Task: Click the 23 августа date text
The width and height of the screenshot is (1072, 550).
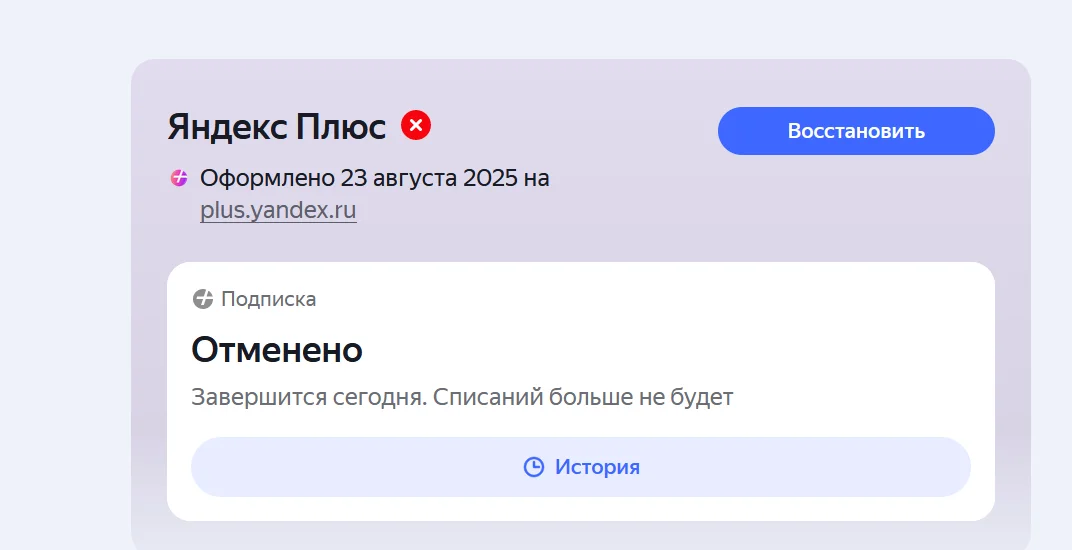Action: (399, 178)
